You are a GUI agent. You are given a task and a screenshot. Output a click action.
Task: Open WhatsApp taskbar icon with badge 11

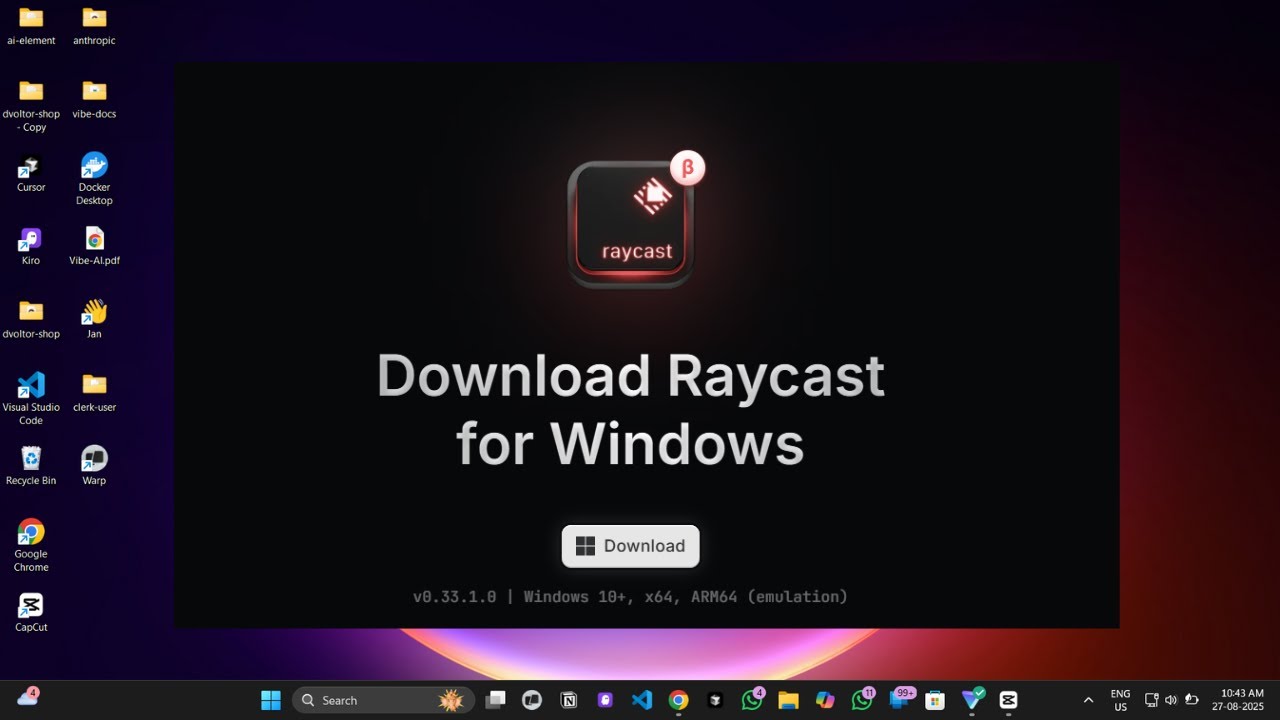[x=862, y=700]
